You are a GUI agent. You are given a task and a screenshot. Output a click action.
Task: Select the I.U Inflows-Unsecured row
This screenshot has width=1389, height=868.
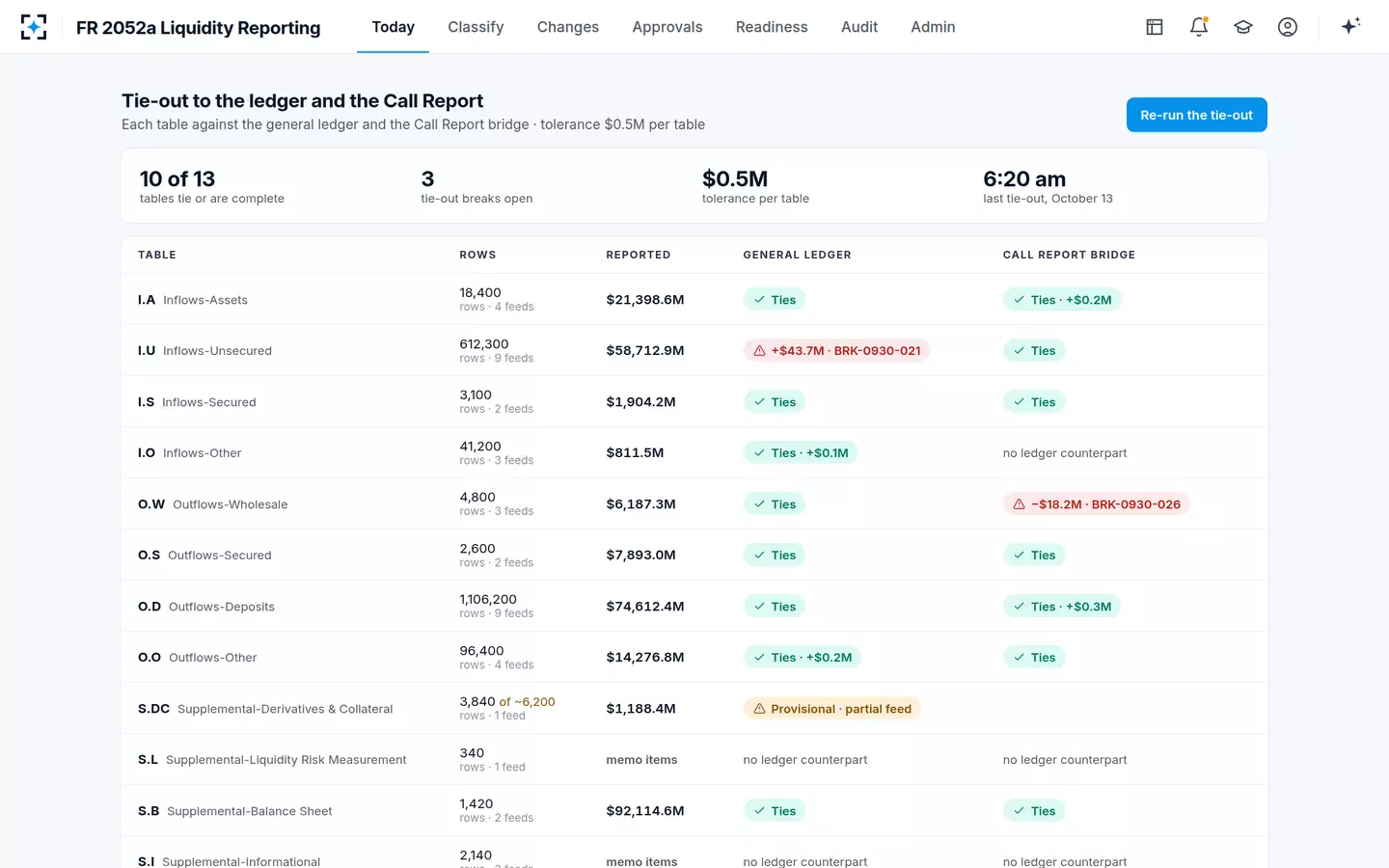(694, 350)
